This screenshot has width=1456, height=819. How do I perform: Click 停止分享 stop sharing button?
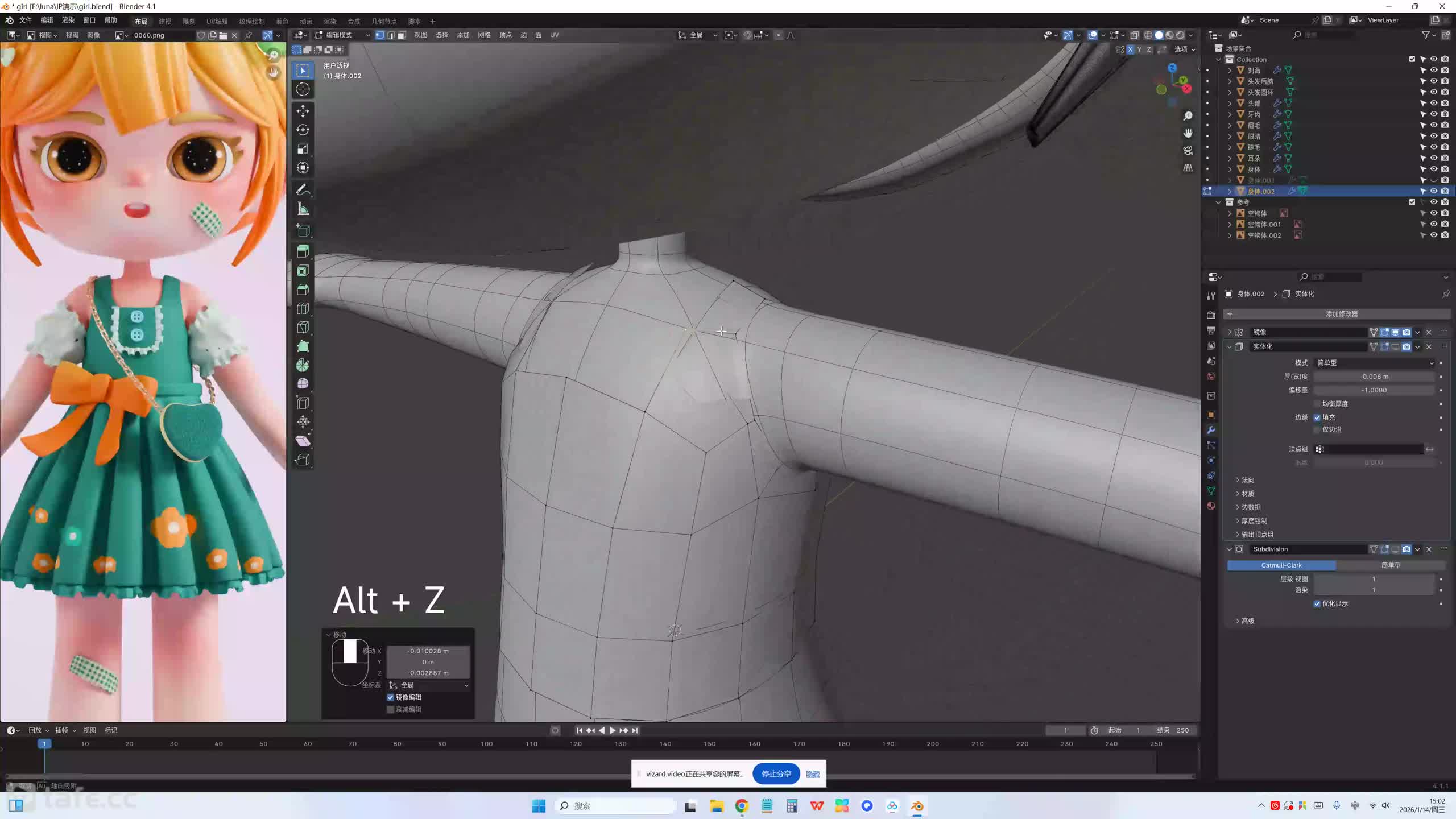click(776, 773)
